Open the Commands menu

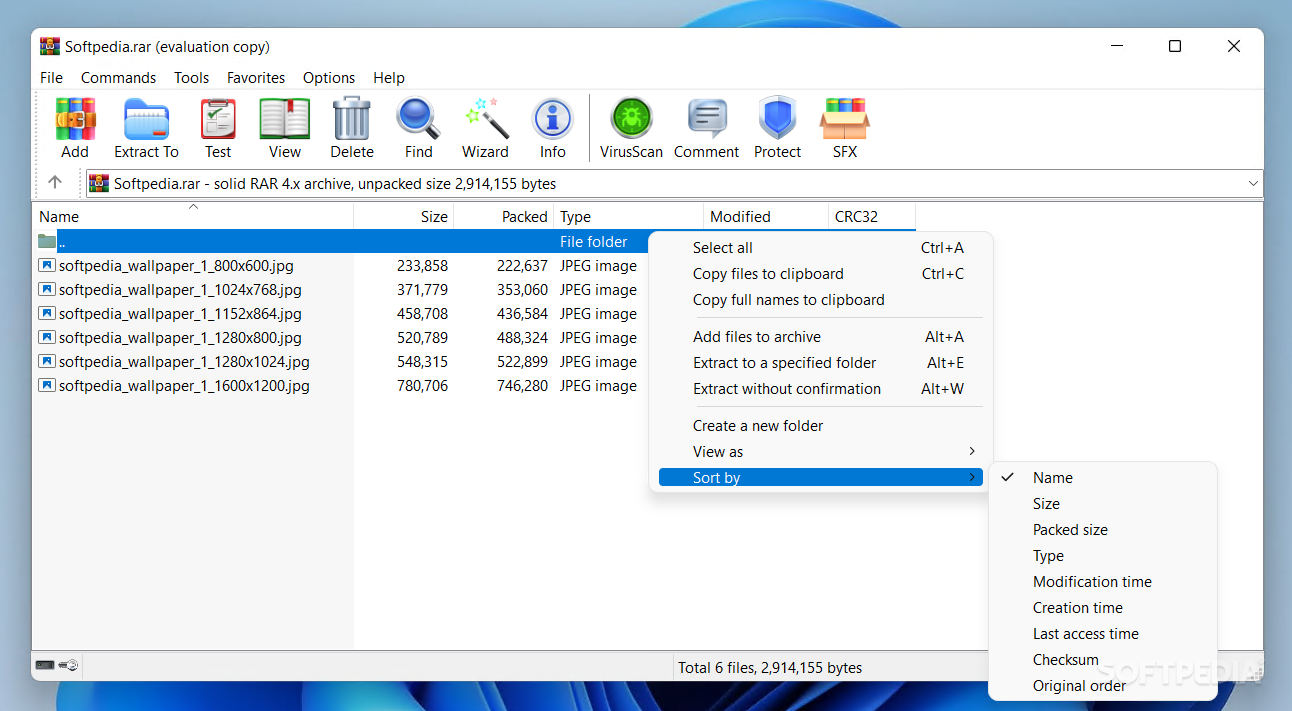[118, 77]
